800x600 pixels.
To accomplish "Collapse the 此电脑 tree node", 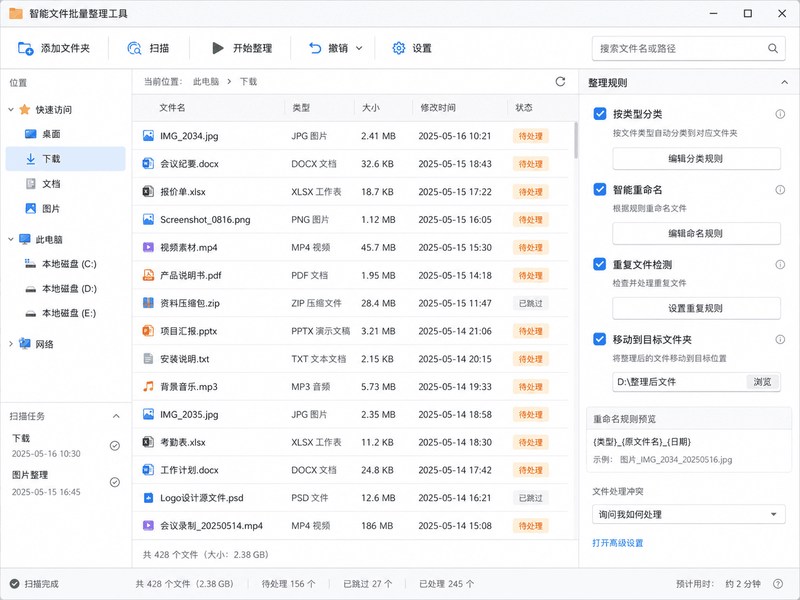I will pos(11,239).
